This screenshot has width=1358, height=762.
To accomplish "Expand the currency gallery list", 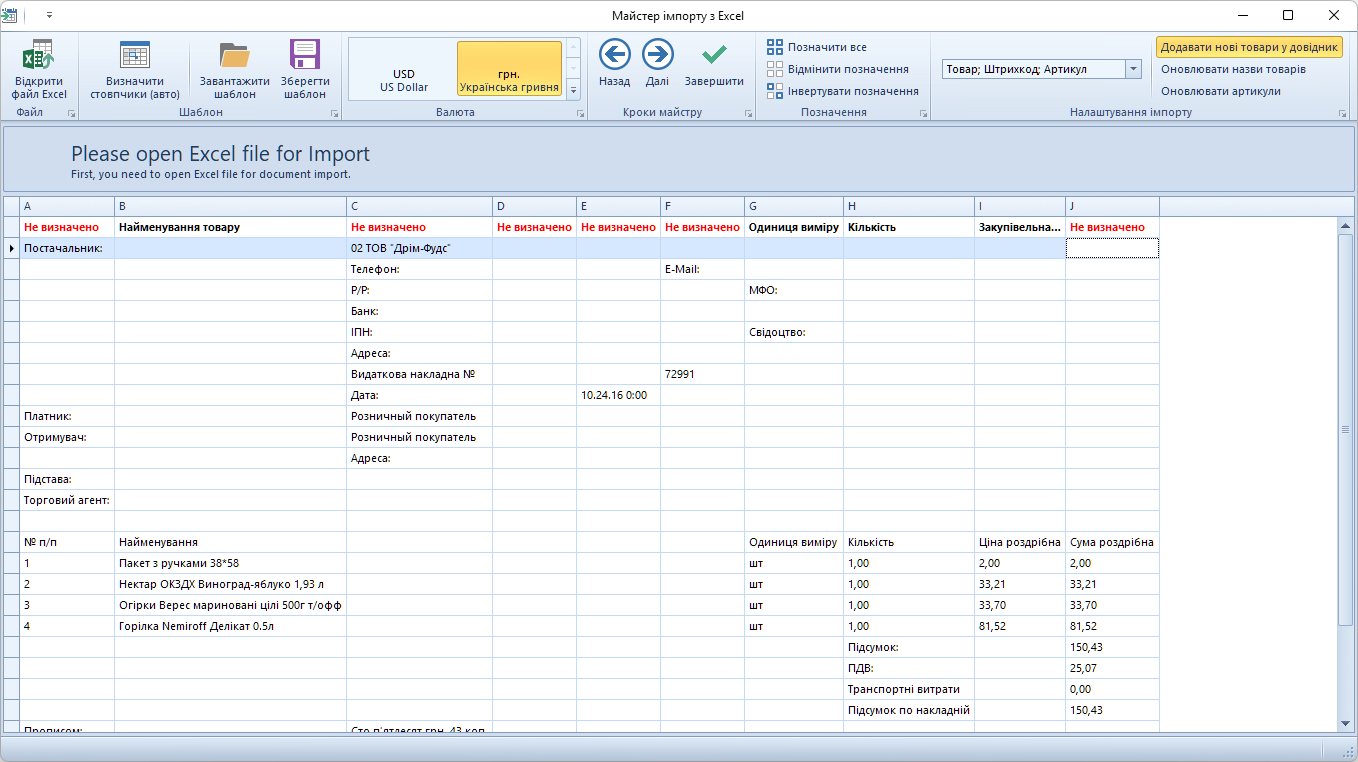I will pos(573,91).
